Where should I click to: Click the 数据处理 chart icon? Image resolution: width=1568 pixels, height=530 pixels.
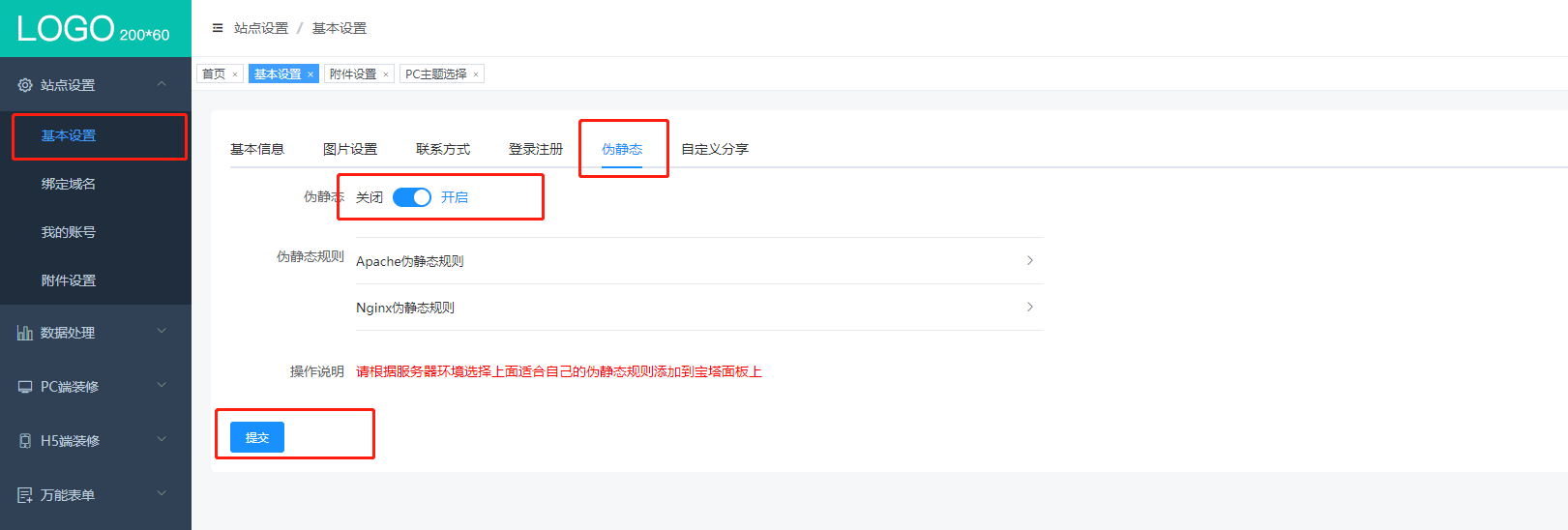[25, 333]
